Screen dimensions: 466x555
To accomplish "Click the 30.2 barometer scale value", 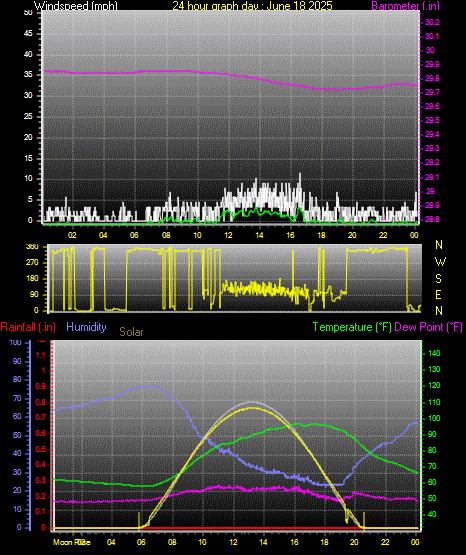I will (x=432, y=22).
